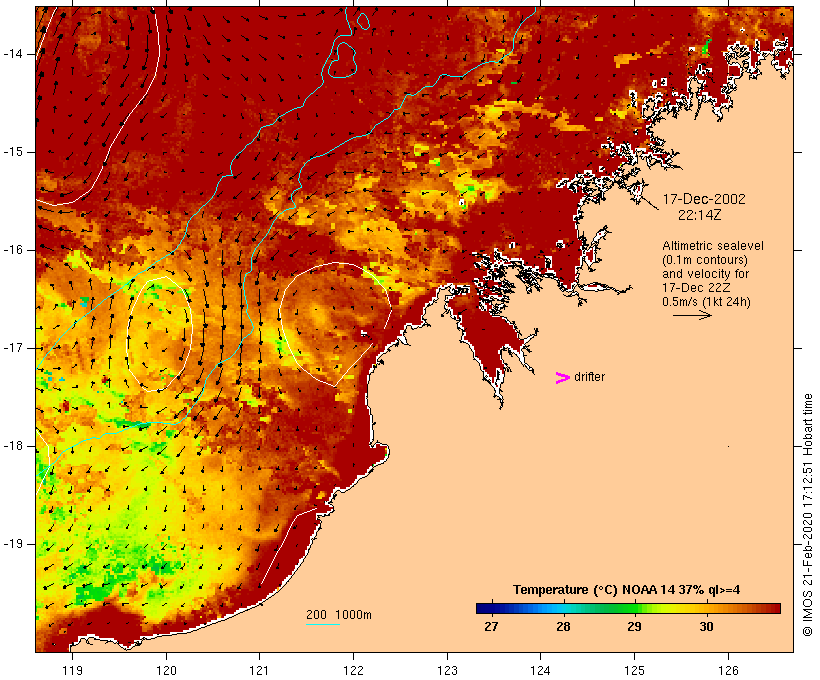Click the 'Altimetric sealevel' caption line
This screenshot has width=820, height=680.
[713, 246]
